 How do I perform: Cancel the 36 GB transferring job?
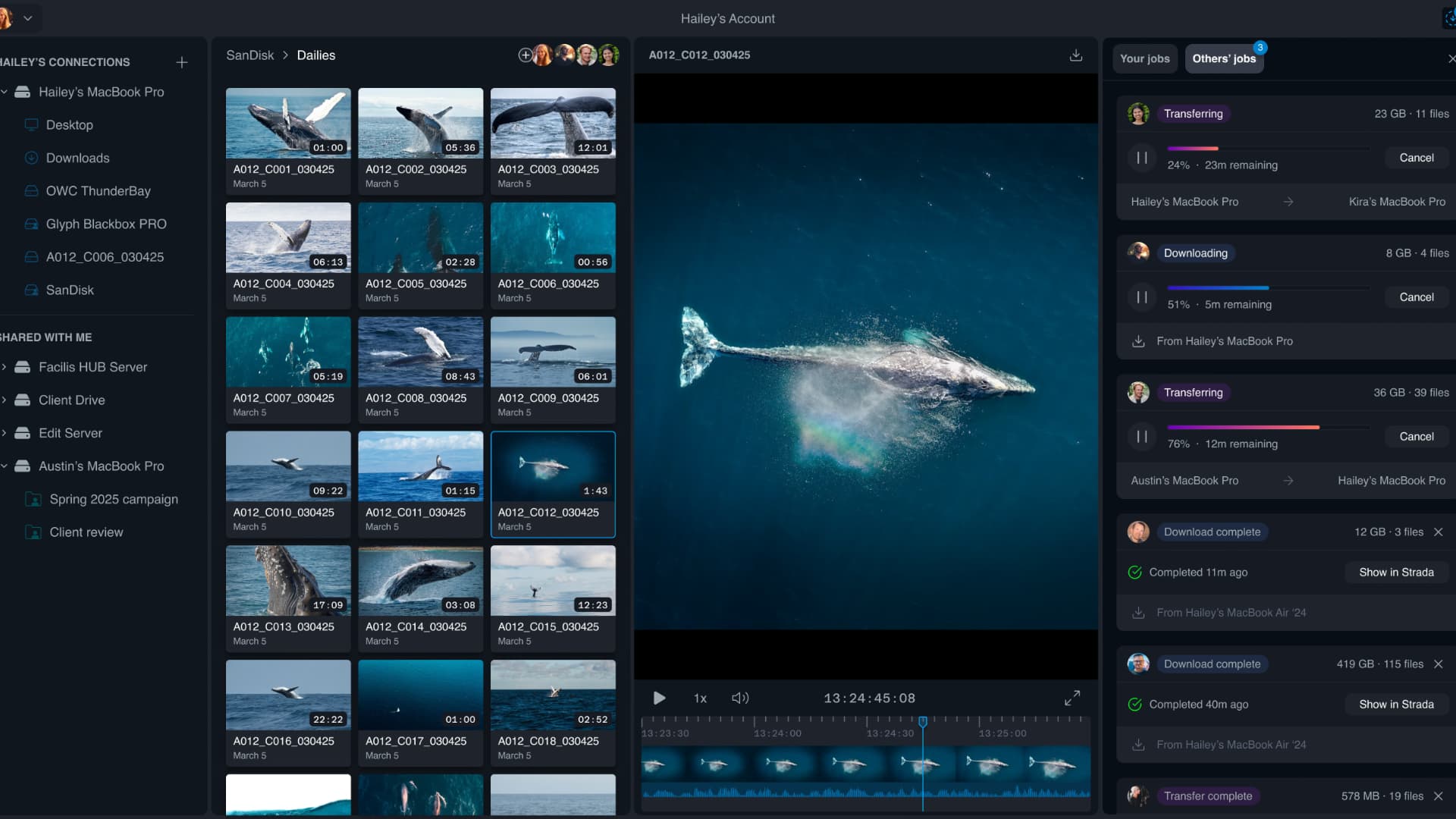(x=1416, y=436)
